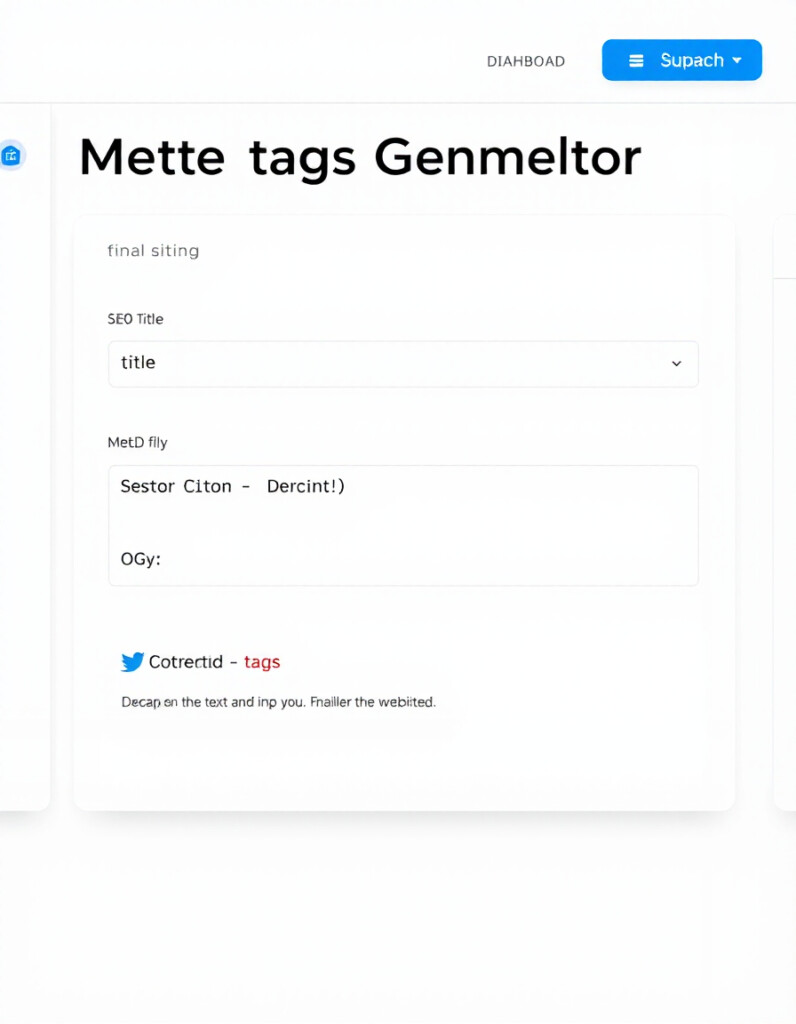Viewport: 796px width, 1024px height.
Task: Switch to the Mette tags Genmeltor page header
Action: point(361,156)
